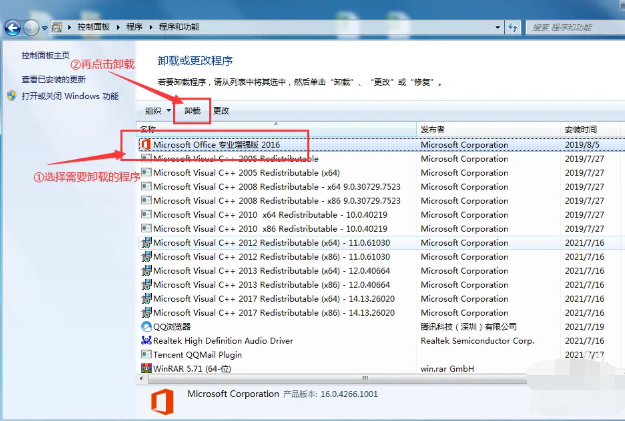Click the back navigation arrow button
Screen dimensions: 625x421
[x=12, y=27]
